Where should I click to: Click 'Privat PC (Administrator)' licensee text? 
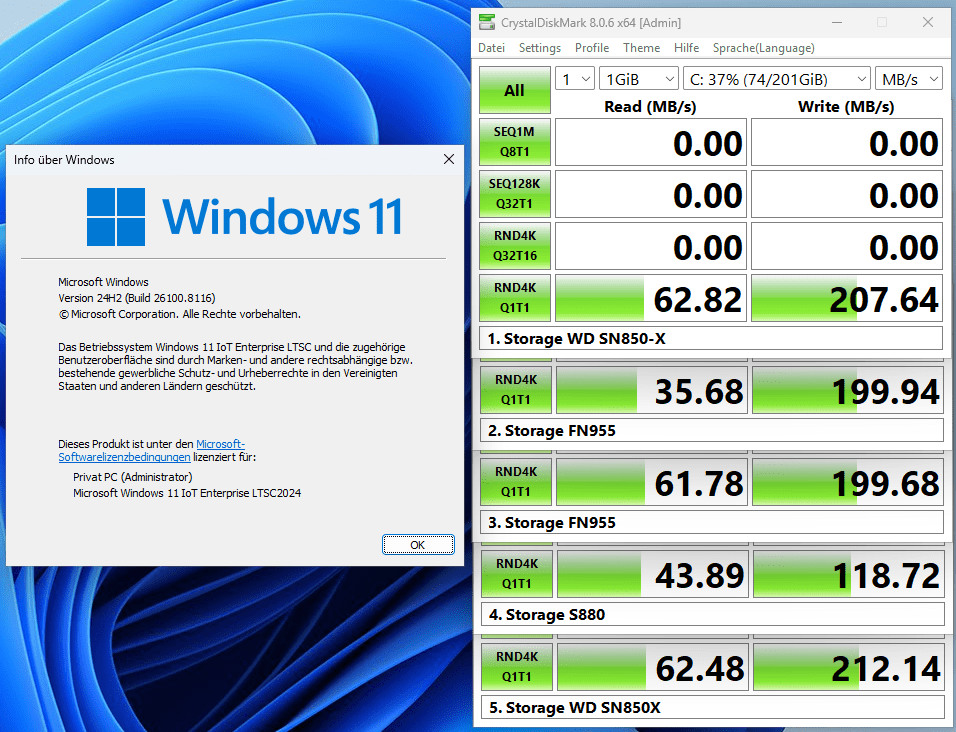coord(132,477)
